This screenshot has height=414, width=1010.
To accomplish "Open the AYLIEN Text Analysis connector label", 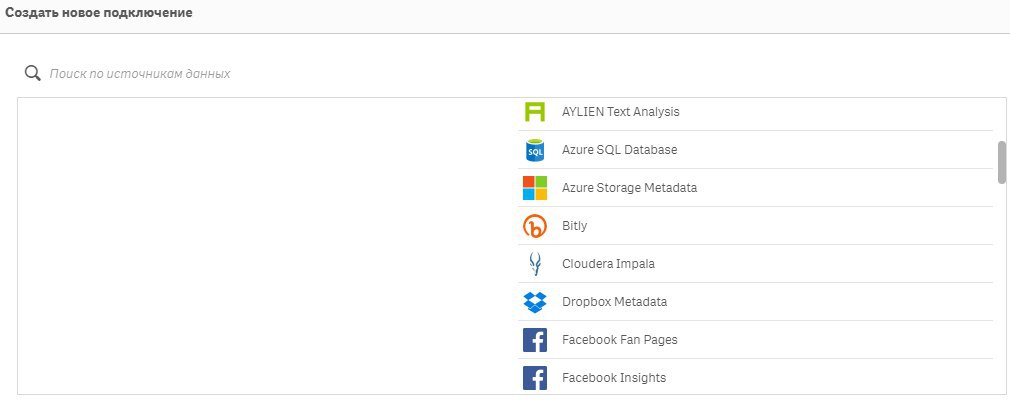I will [620, 112].
